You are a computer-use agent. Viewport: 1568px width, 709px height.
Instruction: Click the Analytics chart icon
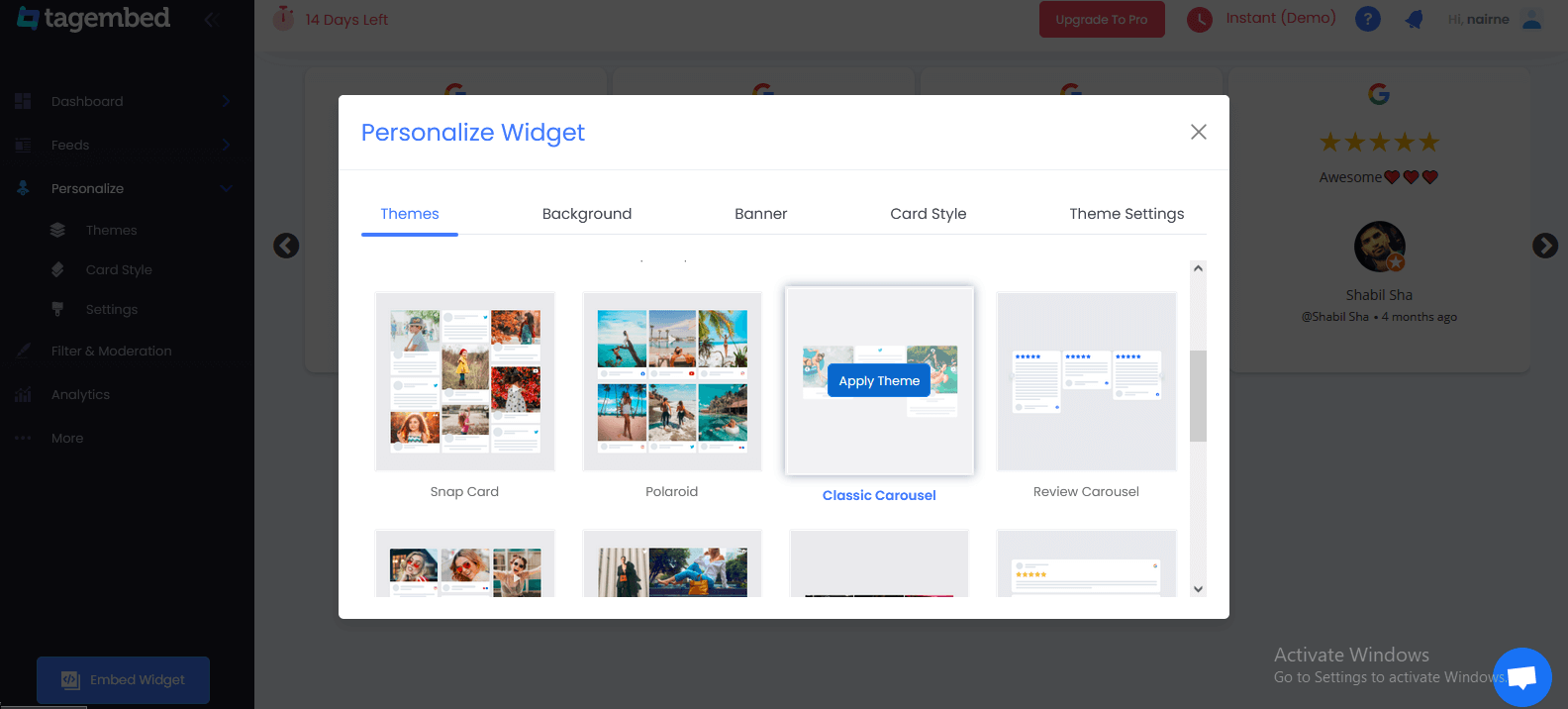[x=23, y=394]
